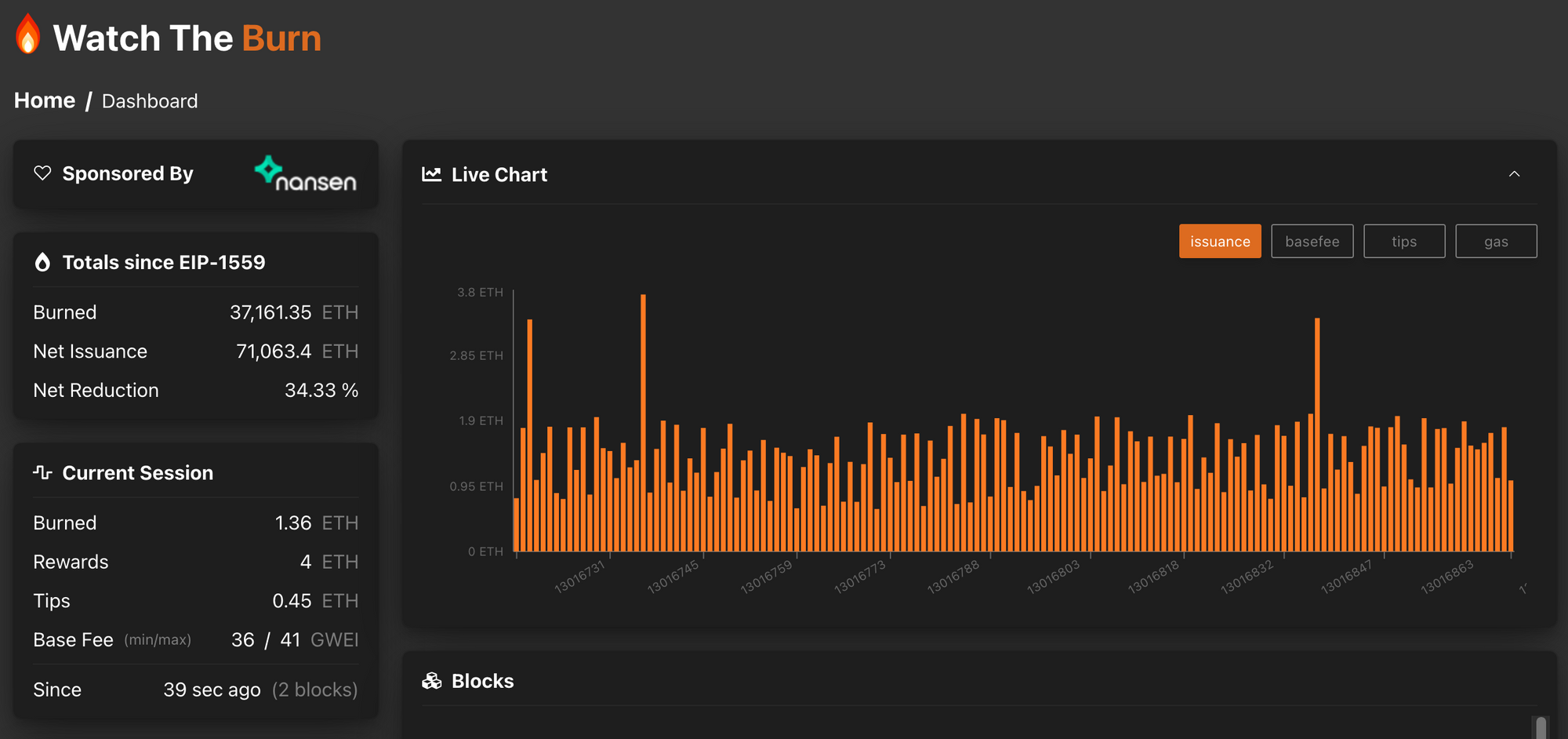Click the Totals since EIP-1559 heading
This screenshot has width=1568, height=739.
pos(164,261)
